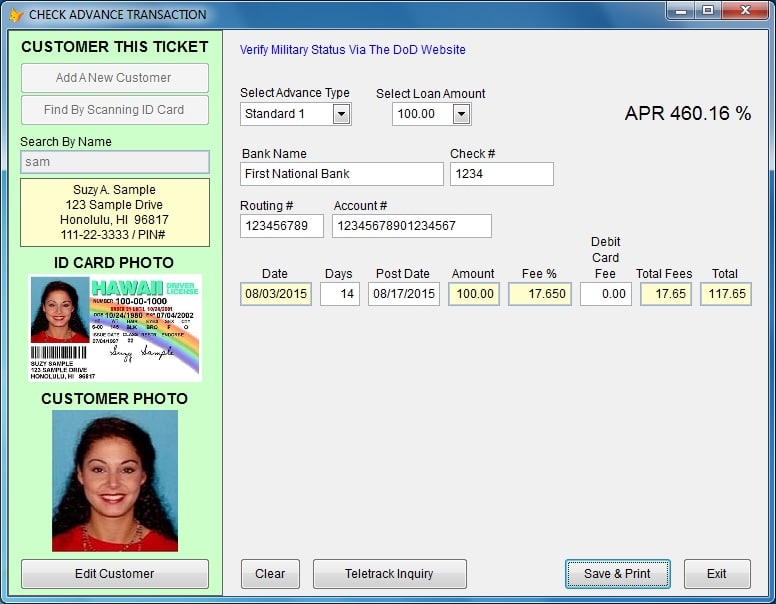Image resolution: width=776 pixels, height=604 pixels.
Task: Click the Exit button
Action: coord(717,574)
